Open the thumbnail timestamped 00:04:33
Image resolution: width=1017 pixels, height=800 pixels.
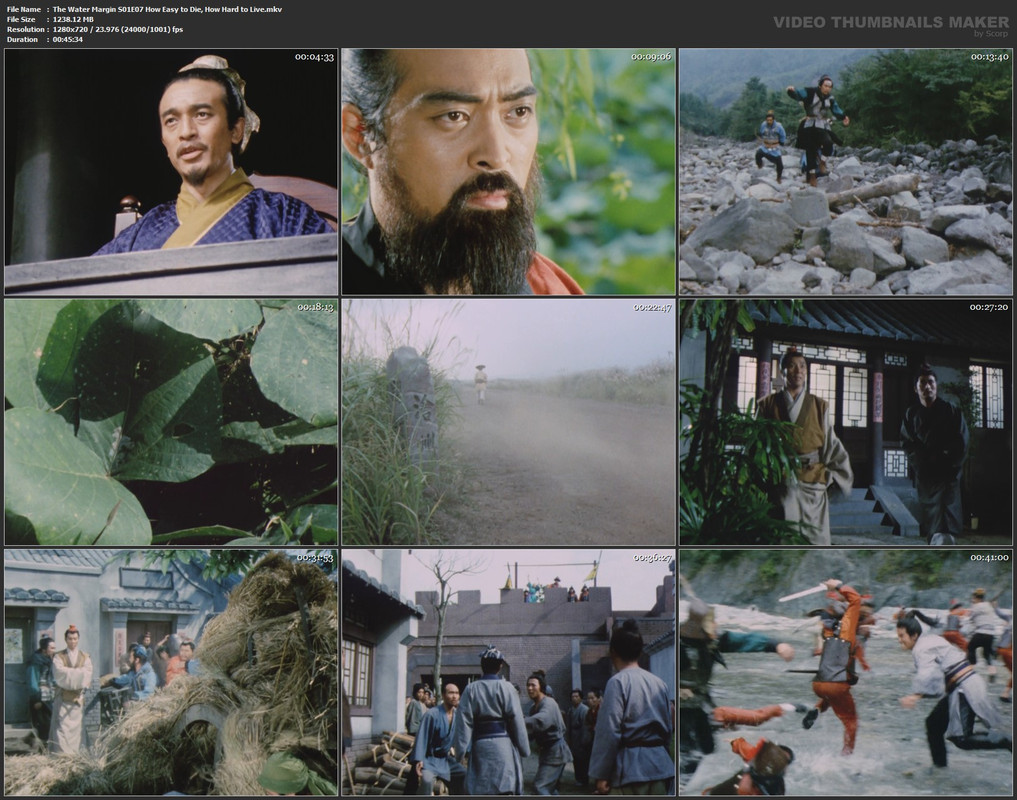click(171, 172)
